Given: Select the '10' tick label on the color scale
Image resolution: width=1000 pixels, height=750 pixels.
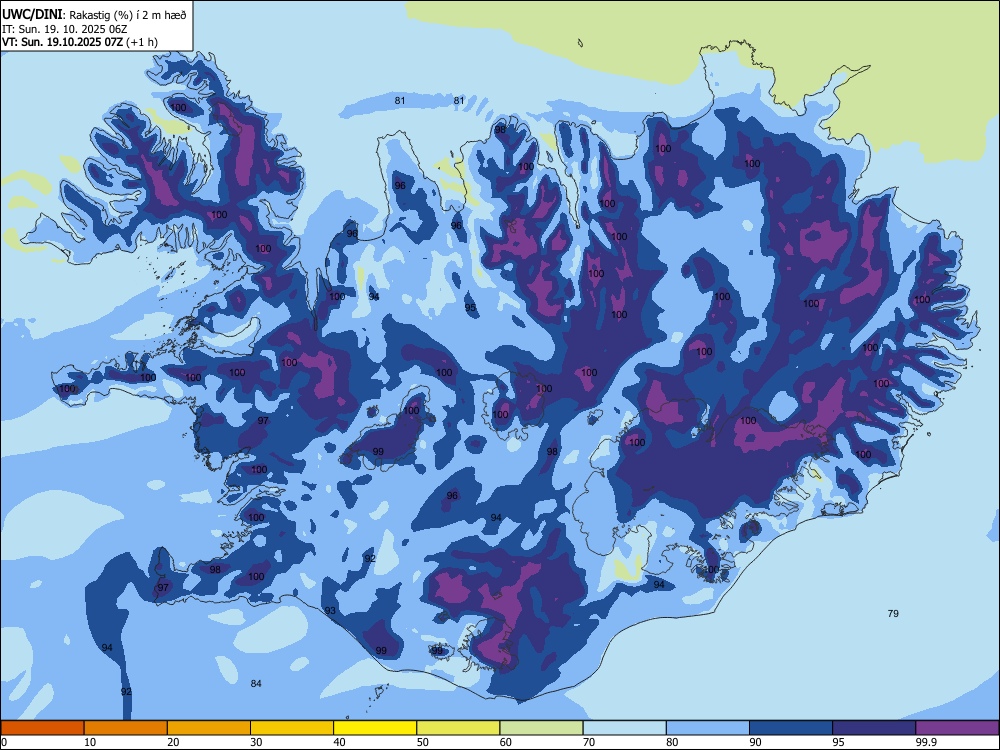Looking at the screenshot, I should (90, 742).
